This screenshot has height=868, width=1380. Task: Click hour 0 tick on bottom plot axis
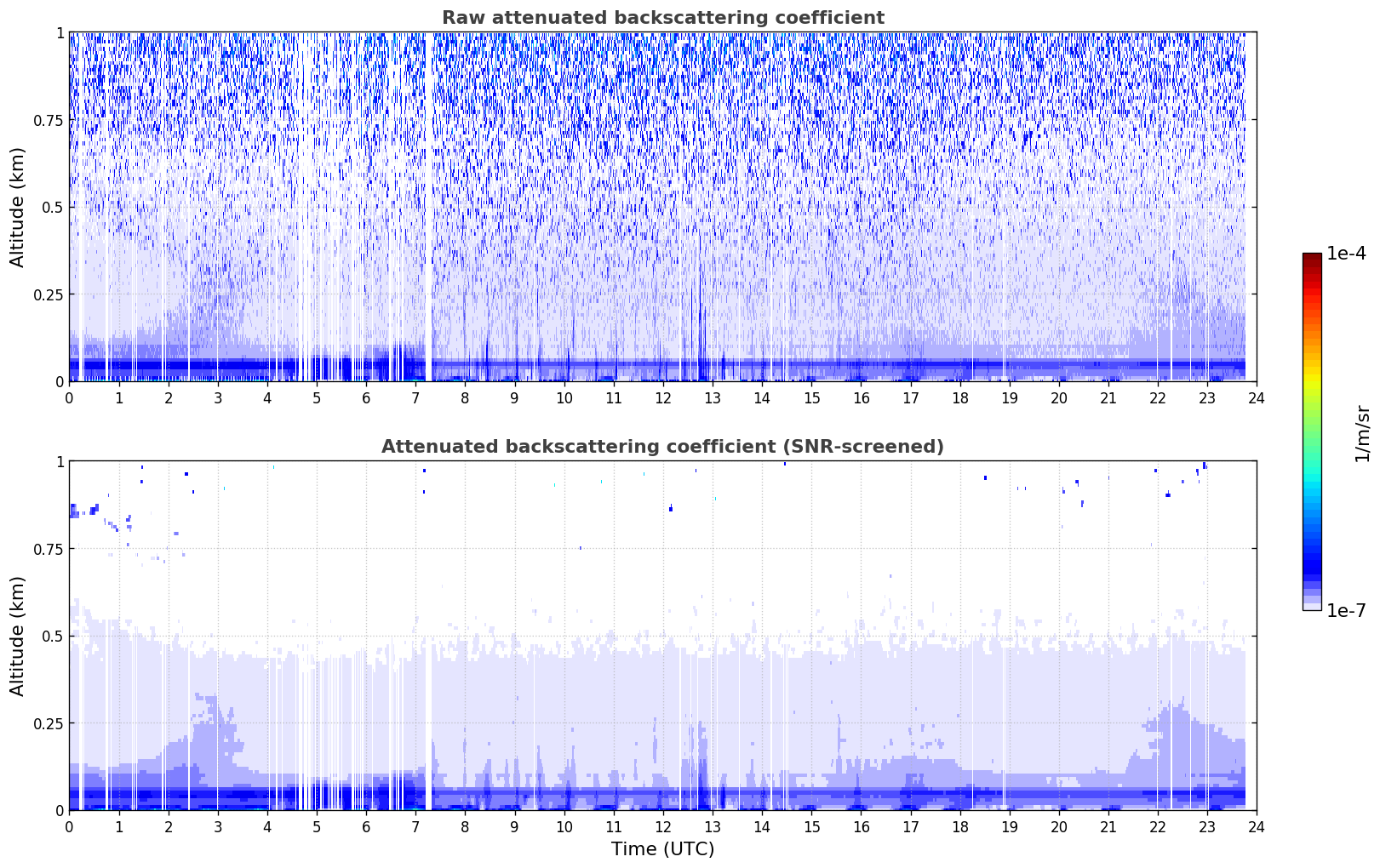pos(70,826)
